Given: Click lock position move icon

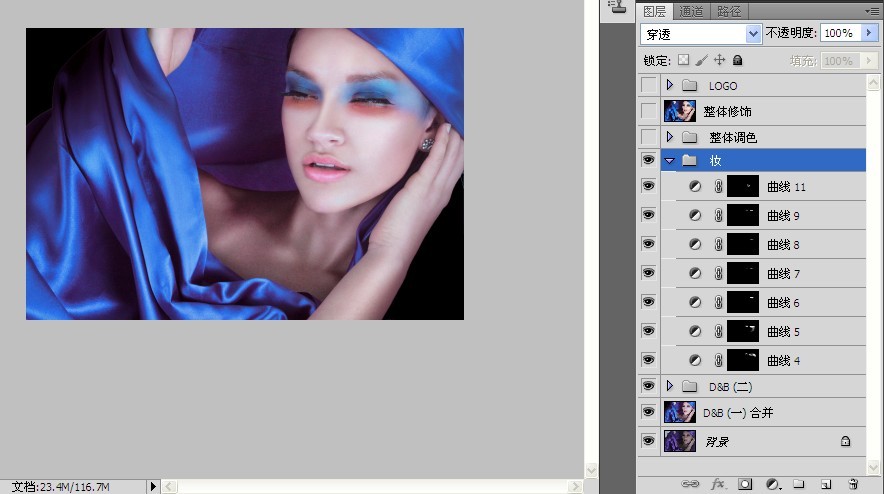Looking at the screenshot, I should pos(719,60).
